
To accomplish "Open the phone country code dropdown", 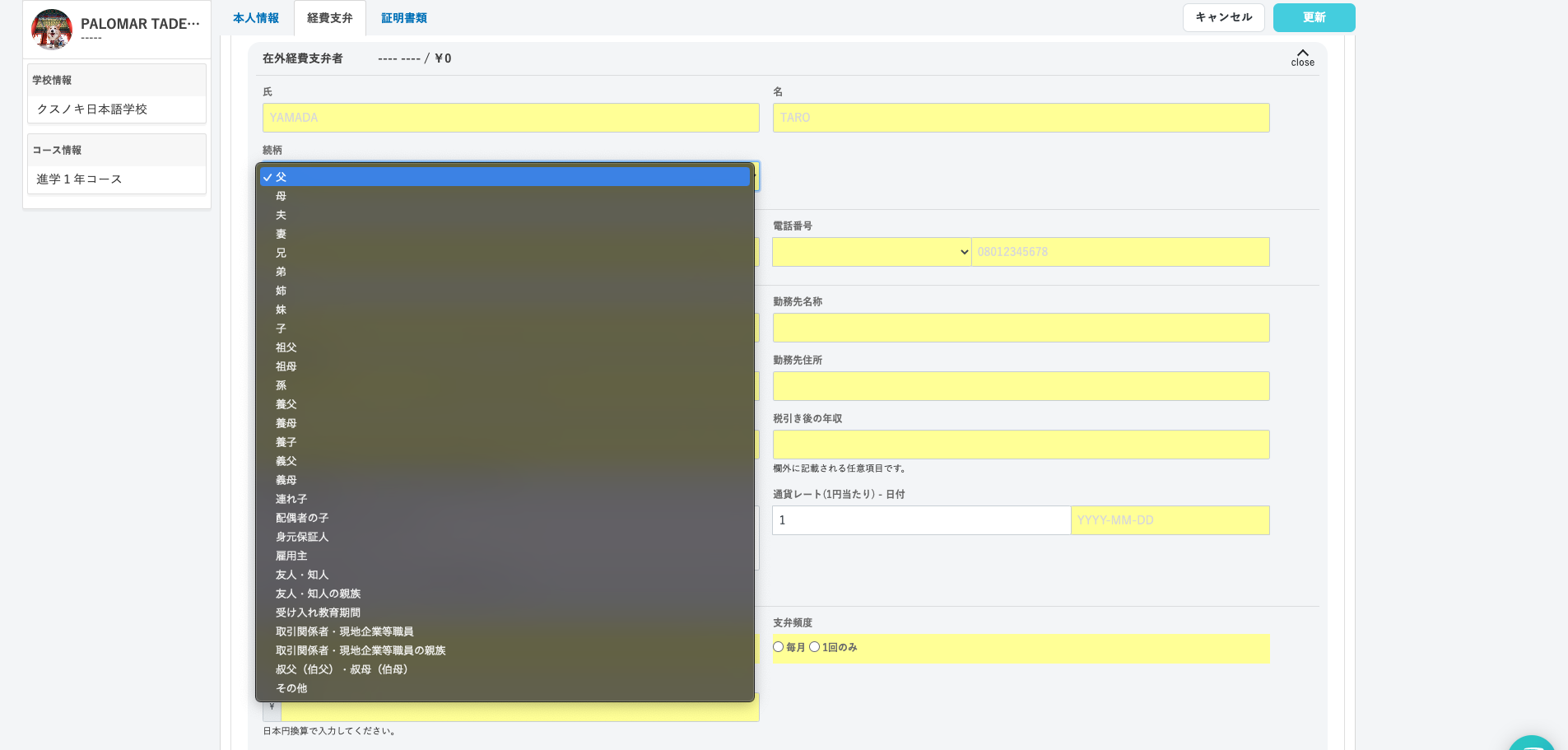I will coord(872,252).
